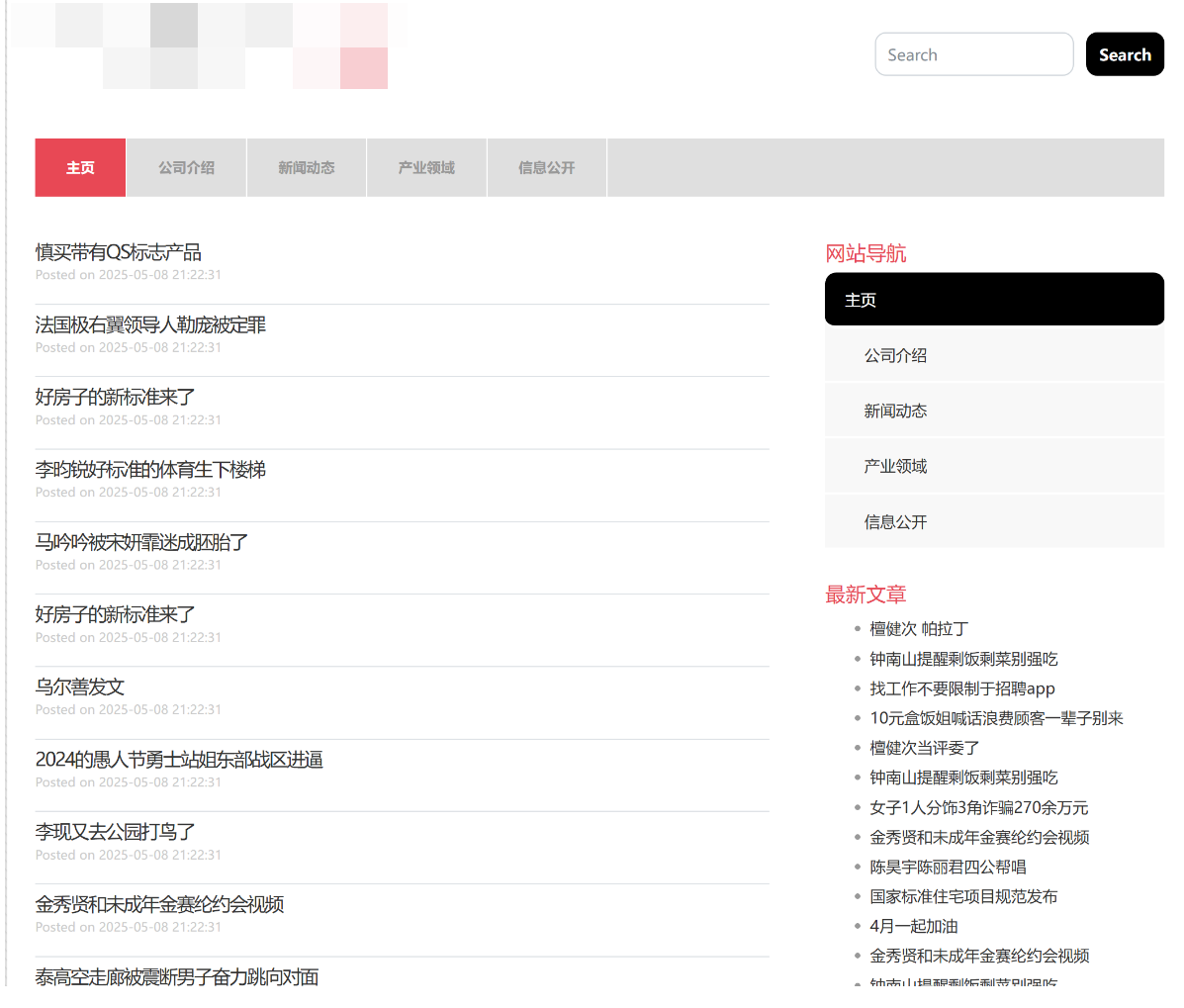
Task: Click 公司介绍 in the sidebar navigation
Action: point(895,355)
